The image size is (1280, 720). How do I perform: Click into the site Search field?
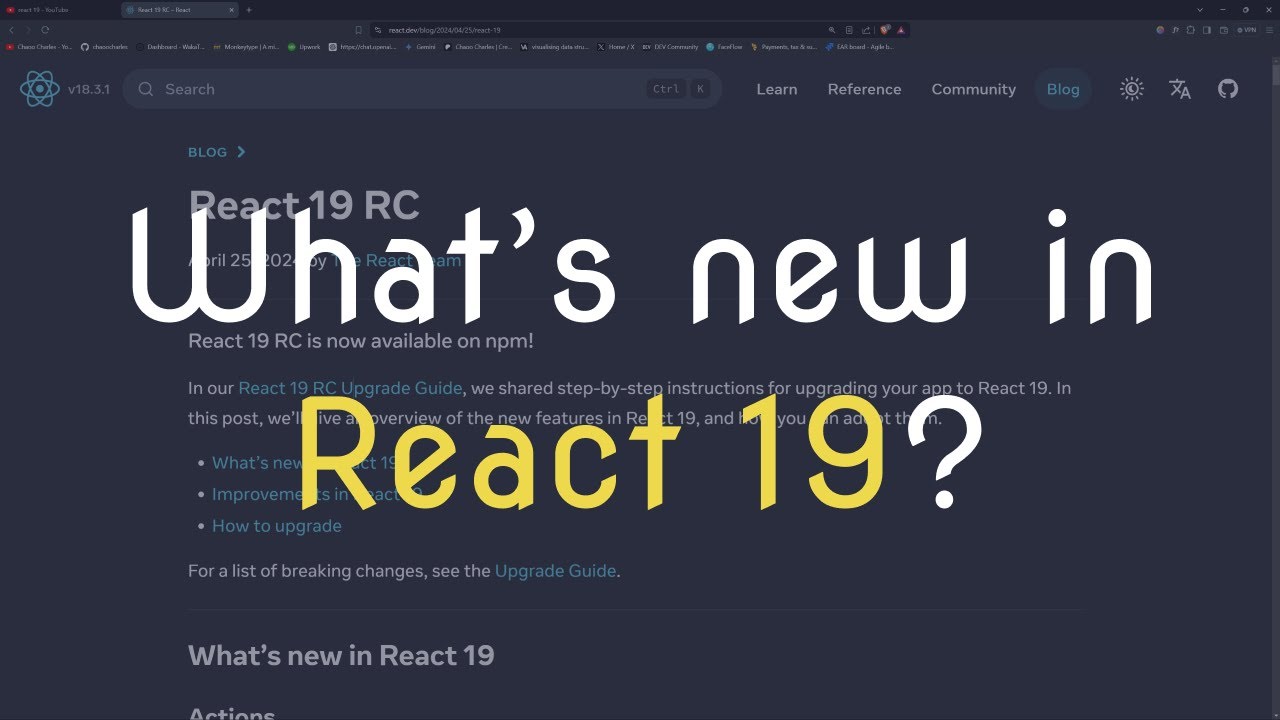(x=422, y=89)
